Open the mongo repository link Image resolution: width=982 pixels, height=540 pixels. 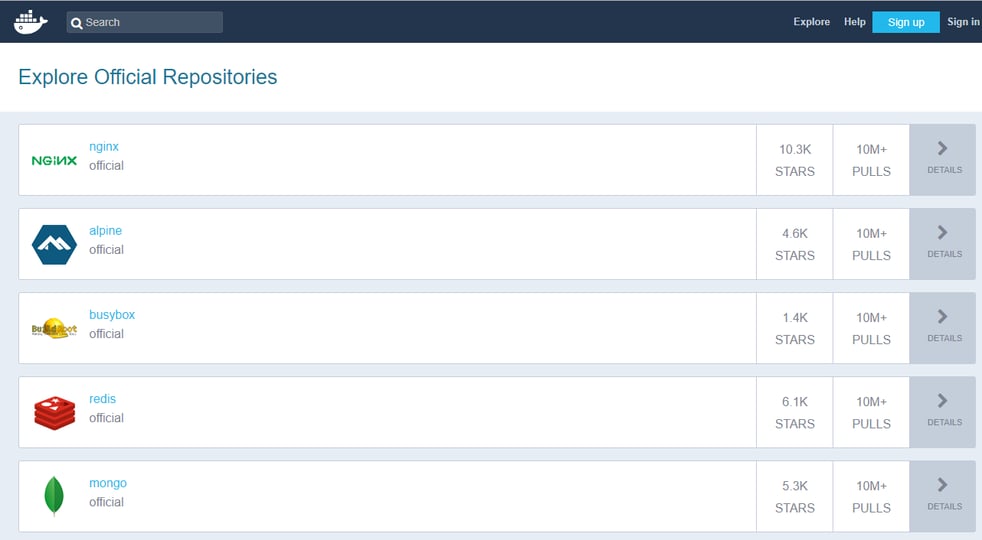[108, 483]
